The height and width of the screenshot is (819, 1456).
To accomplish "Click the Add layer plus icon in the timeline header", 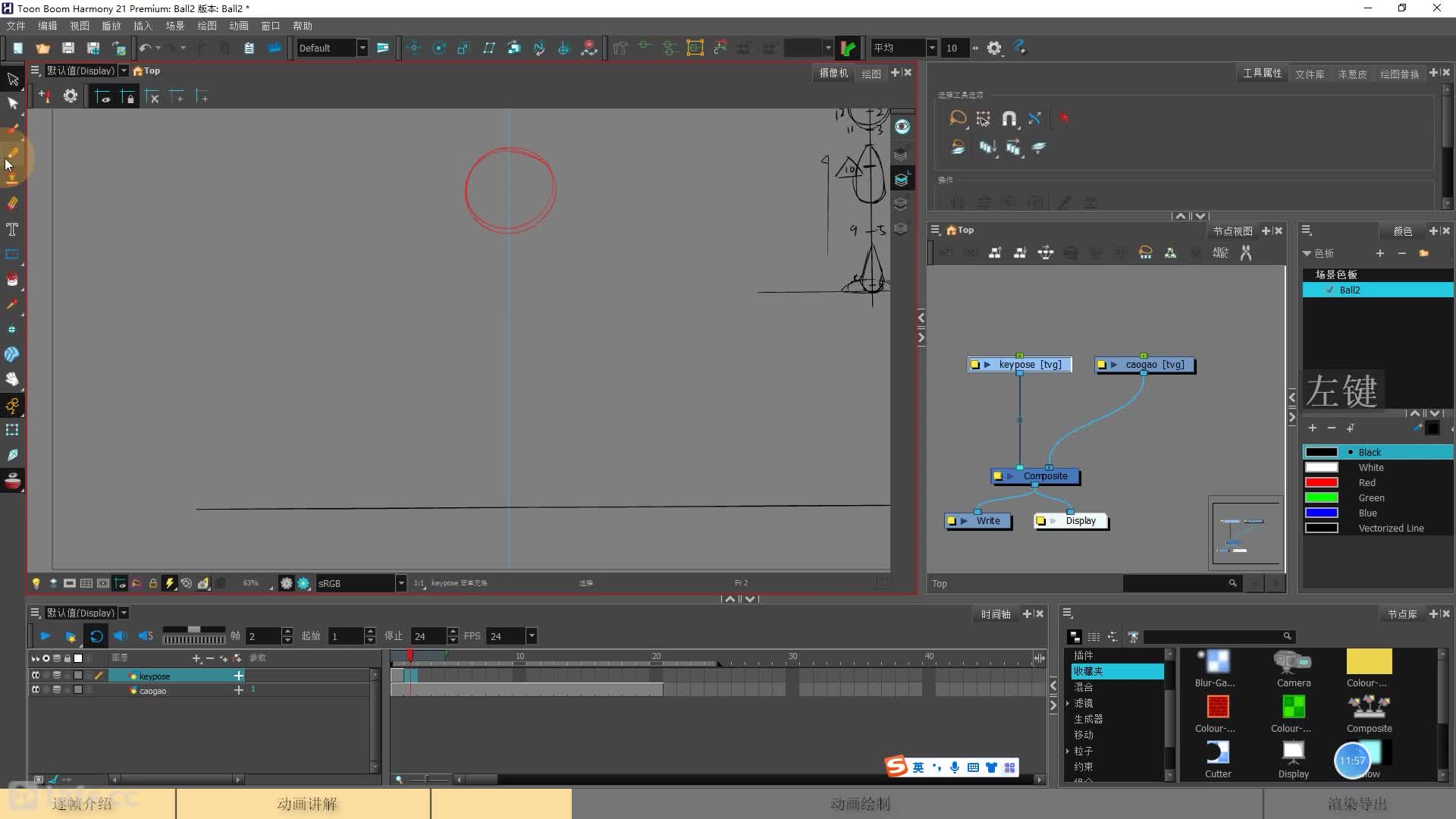I will pos(196,658).
